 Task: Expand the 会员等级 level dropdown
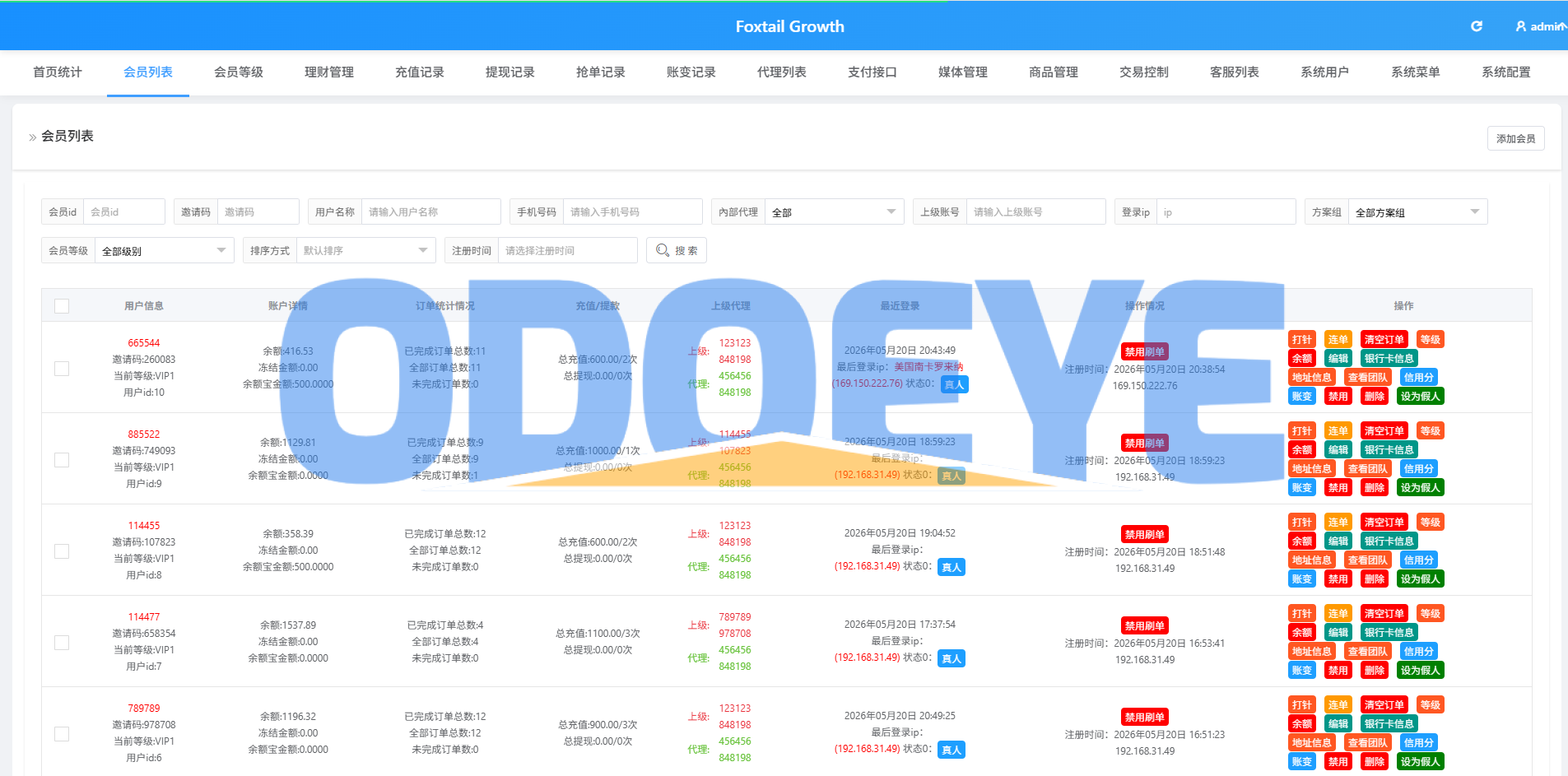pyautogui.click(x=164, y=250)
